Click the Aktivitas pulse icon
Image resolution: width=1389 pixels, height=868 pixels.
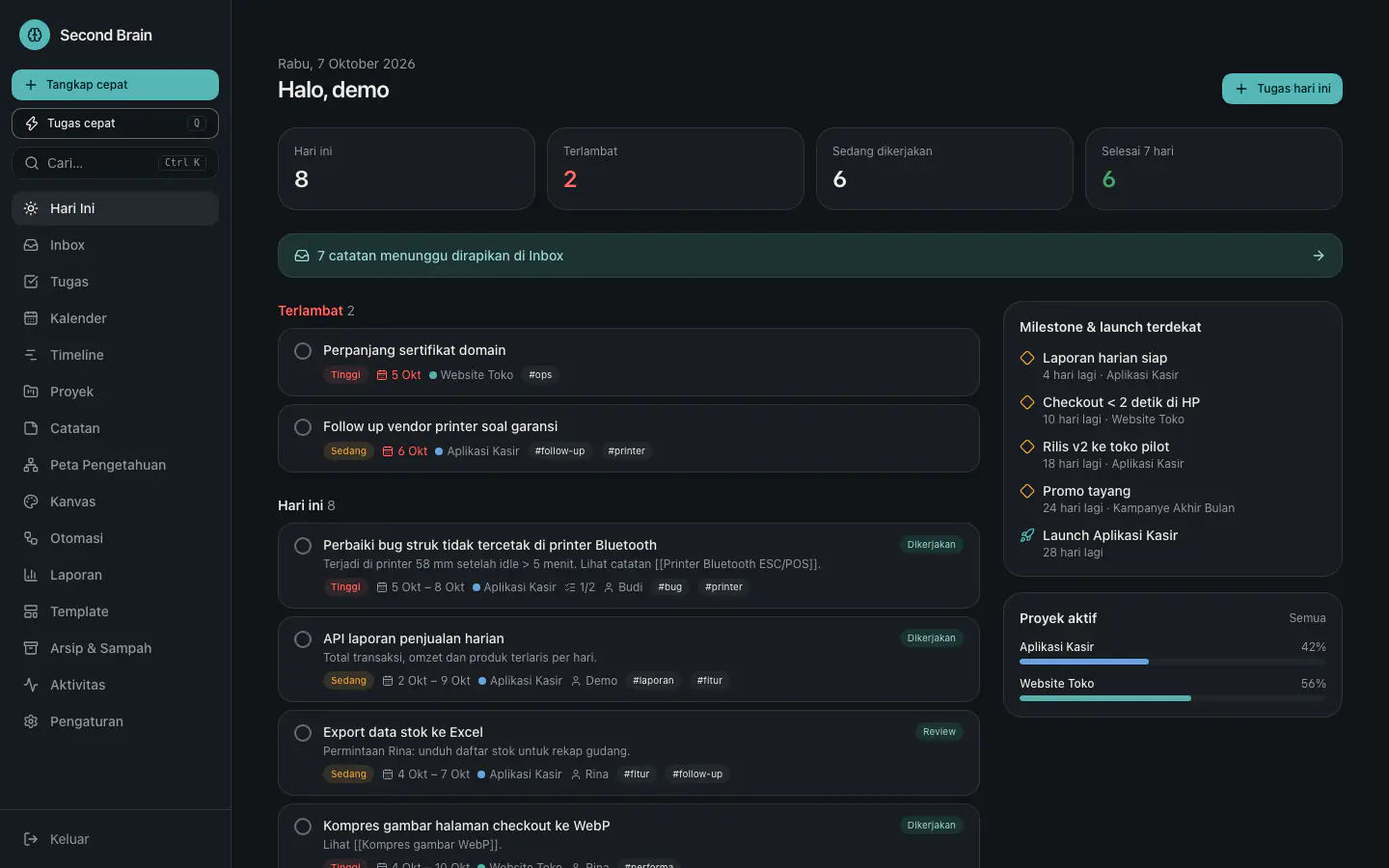[x=31, y=685]
